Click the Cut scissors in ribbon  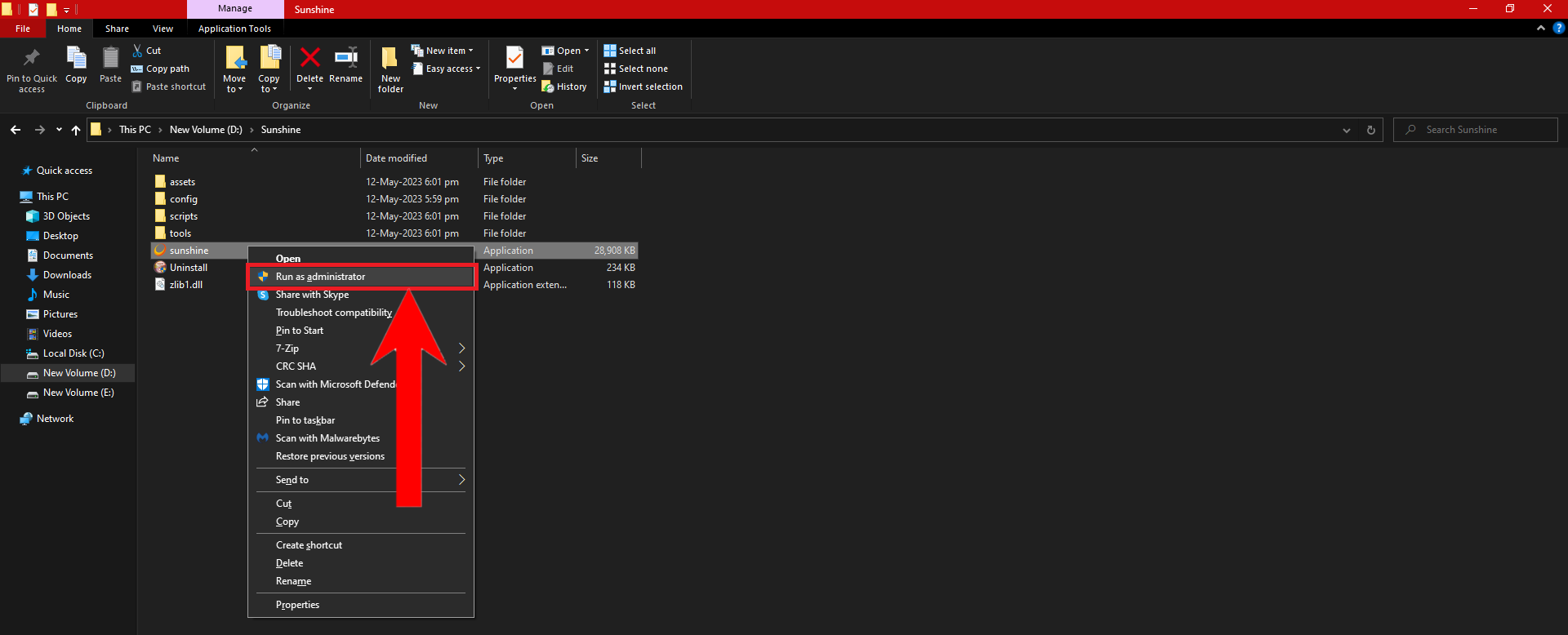point(147,51)
